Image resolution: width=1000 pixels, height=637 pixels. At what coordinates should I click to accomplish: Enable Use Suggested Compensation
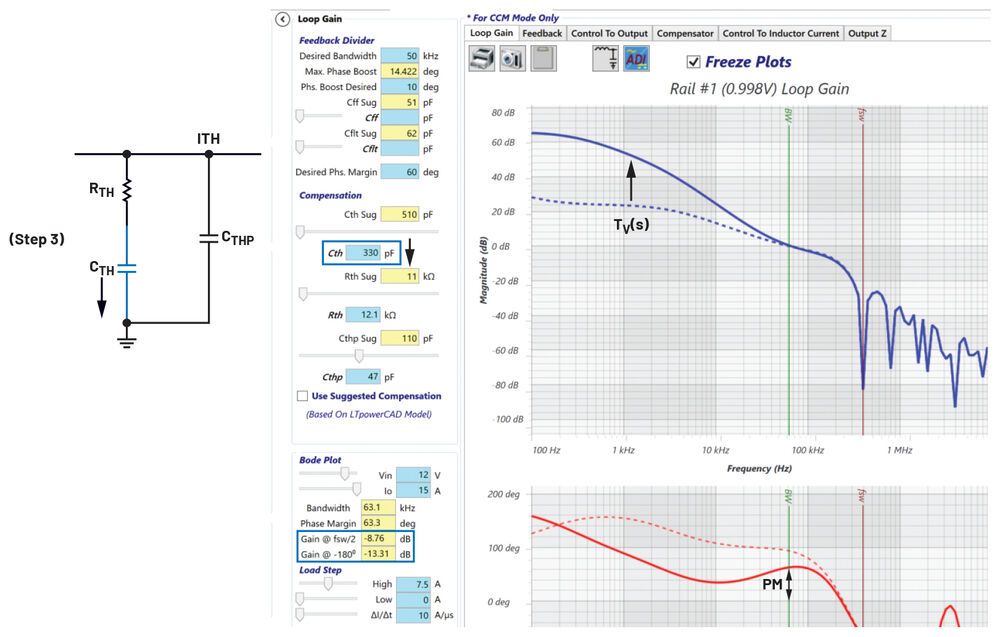[x=302, y=395]
